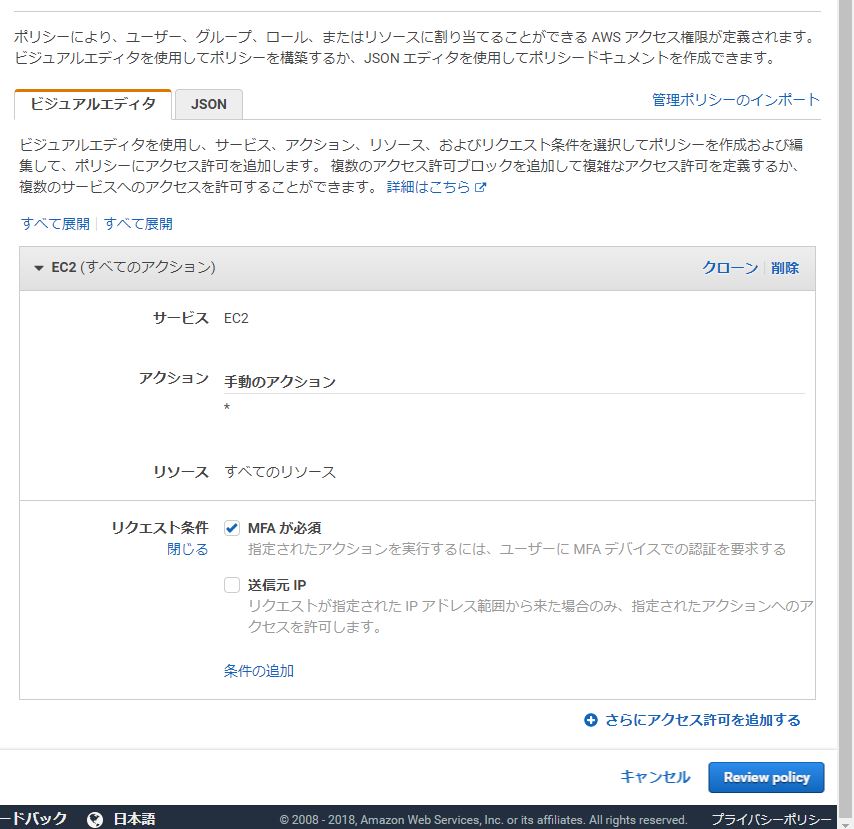Click the サービス value EC2
The height and width of the screenshot is (829, 854).
236,318
